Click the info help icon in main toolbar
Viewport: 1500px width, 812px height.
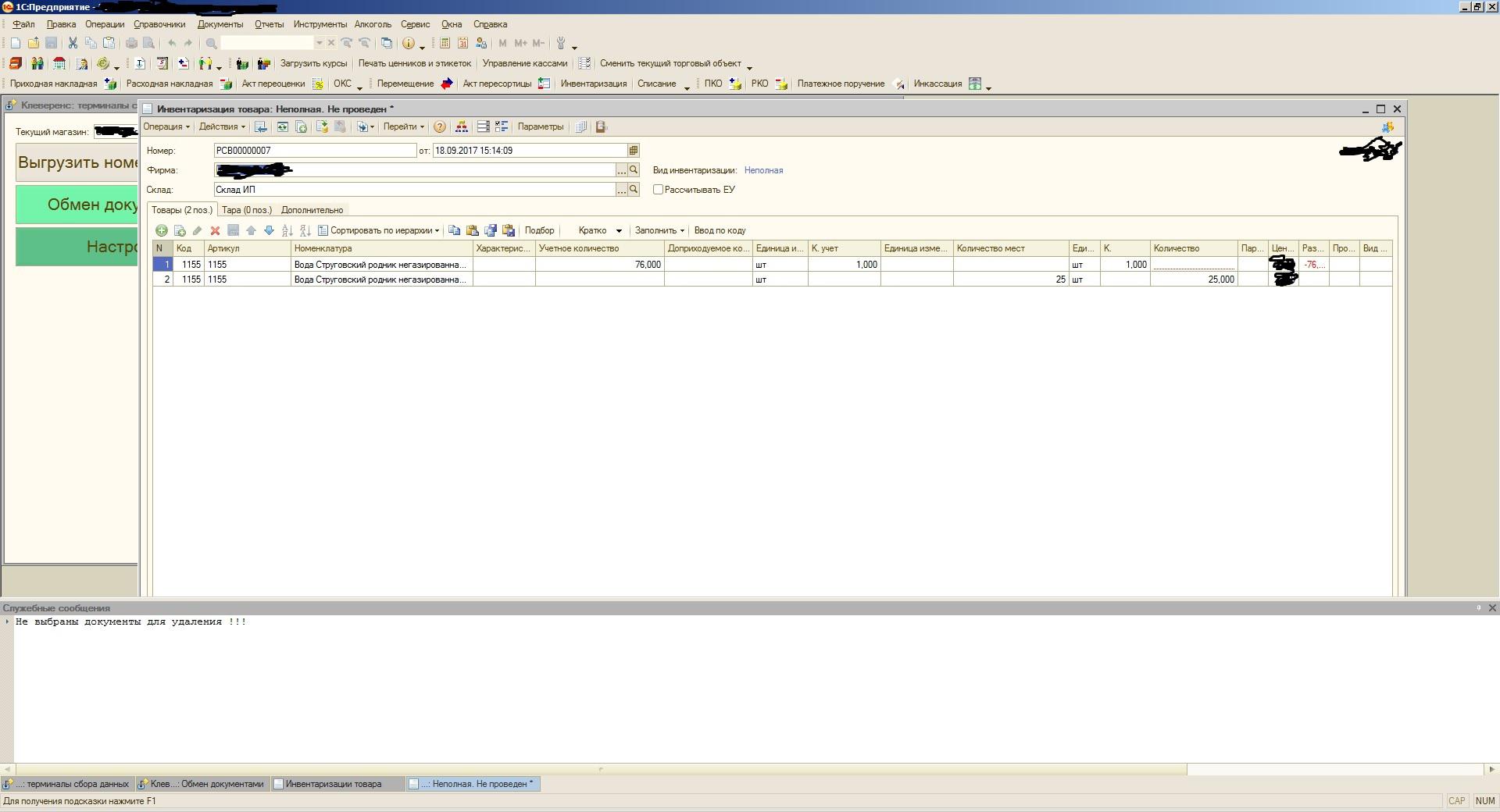pyautogui.click(x=408, y=43)
